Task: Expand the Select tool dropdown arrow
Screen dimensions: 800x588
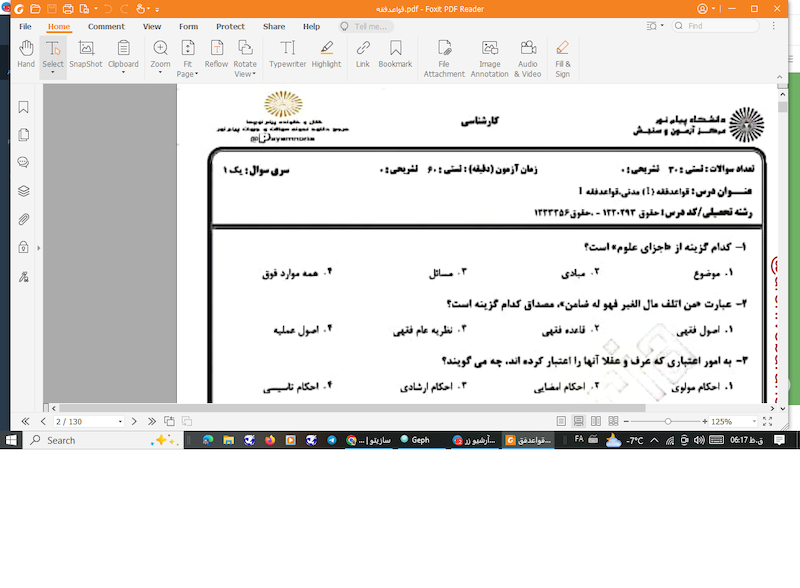Action: click(53, 72)
